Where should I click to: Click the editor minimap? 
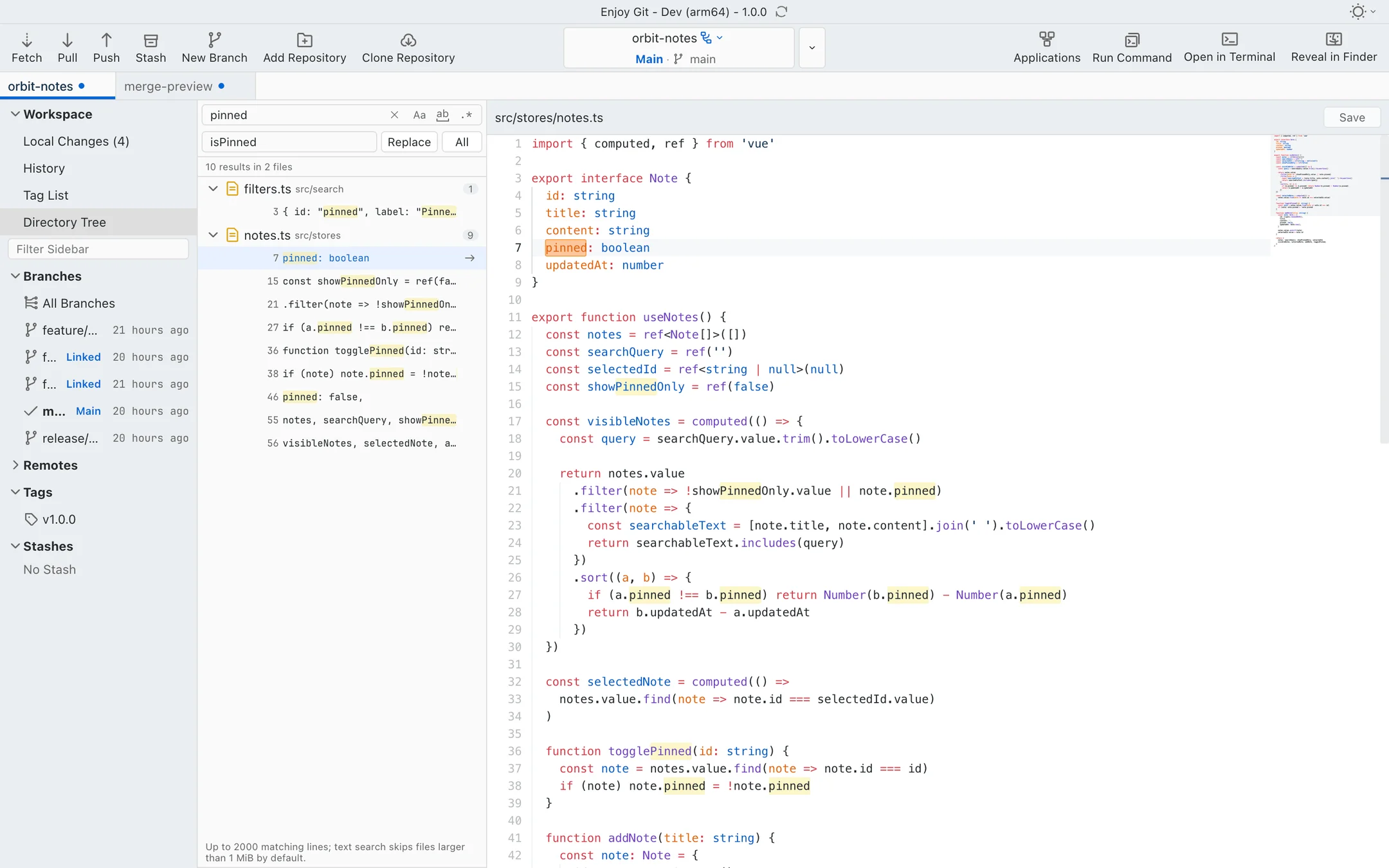[1324, 190]
